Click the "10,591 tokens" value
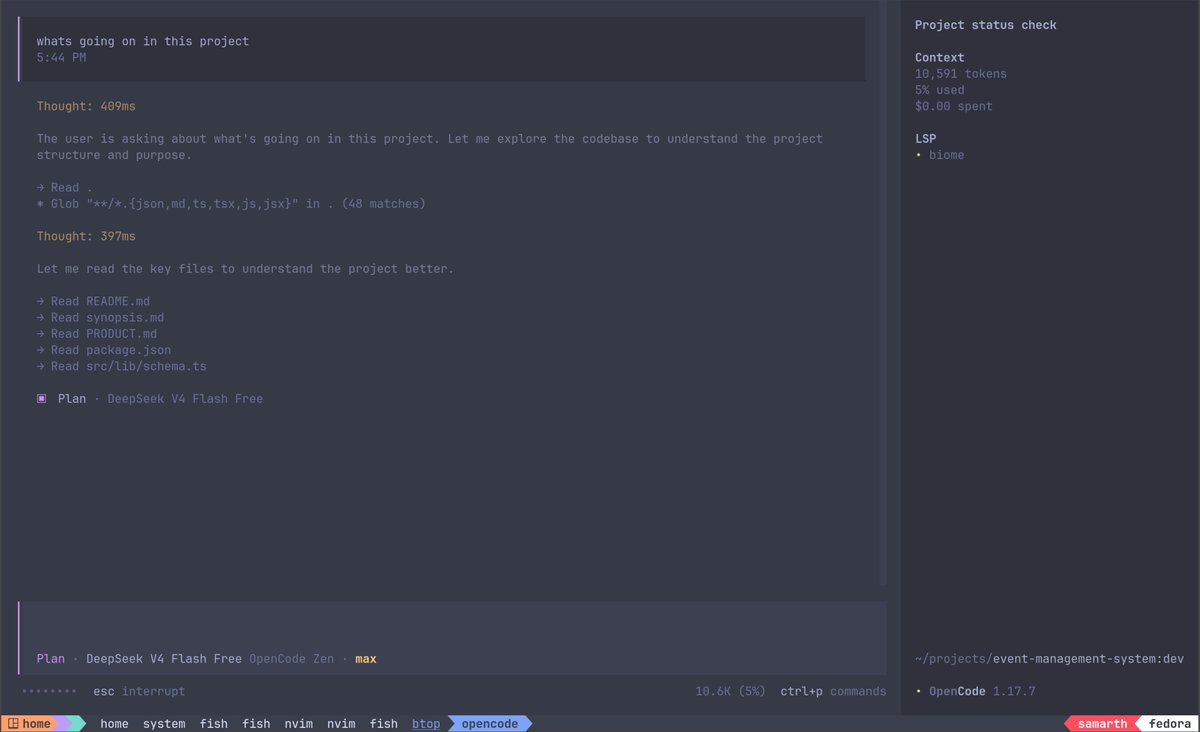Screen dimensions: 1200x732 (961, 74)
